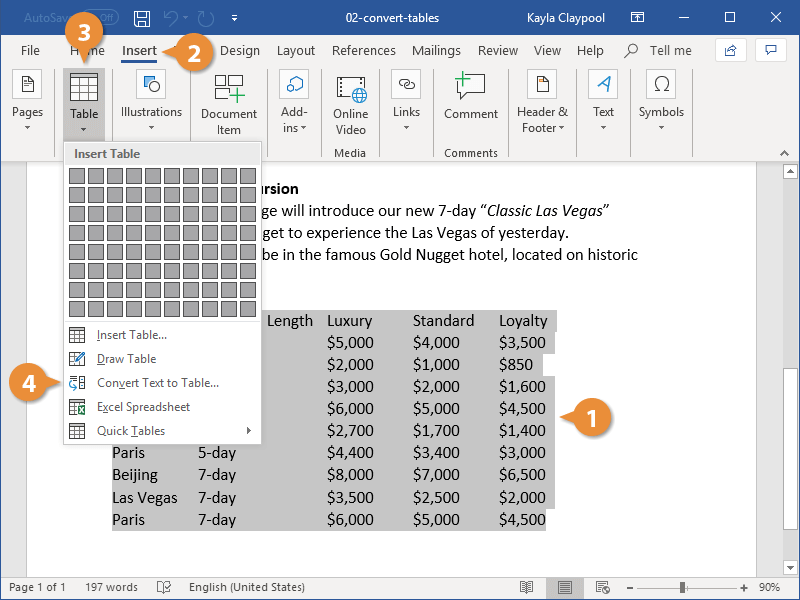Choose Draw Table option
Image resolution: width=800 pixels, height=600 pixels.
coord(126,359)
